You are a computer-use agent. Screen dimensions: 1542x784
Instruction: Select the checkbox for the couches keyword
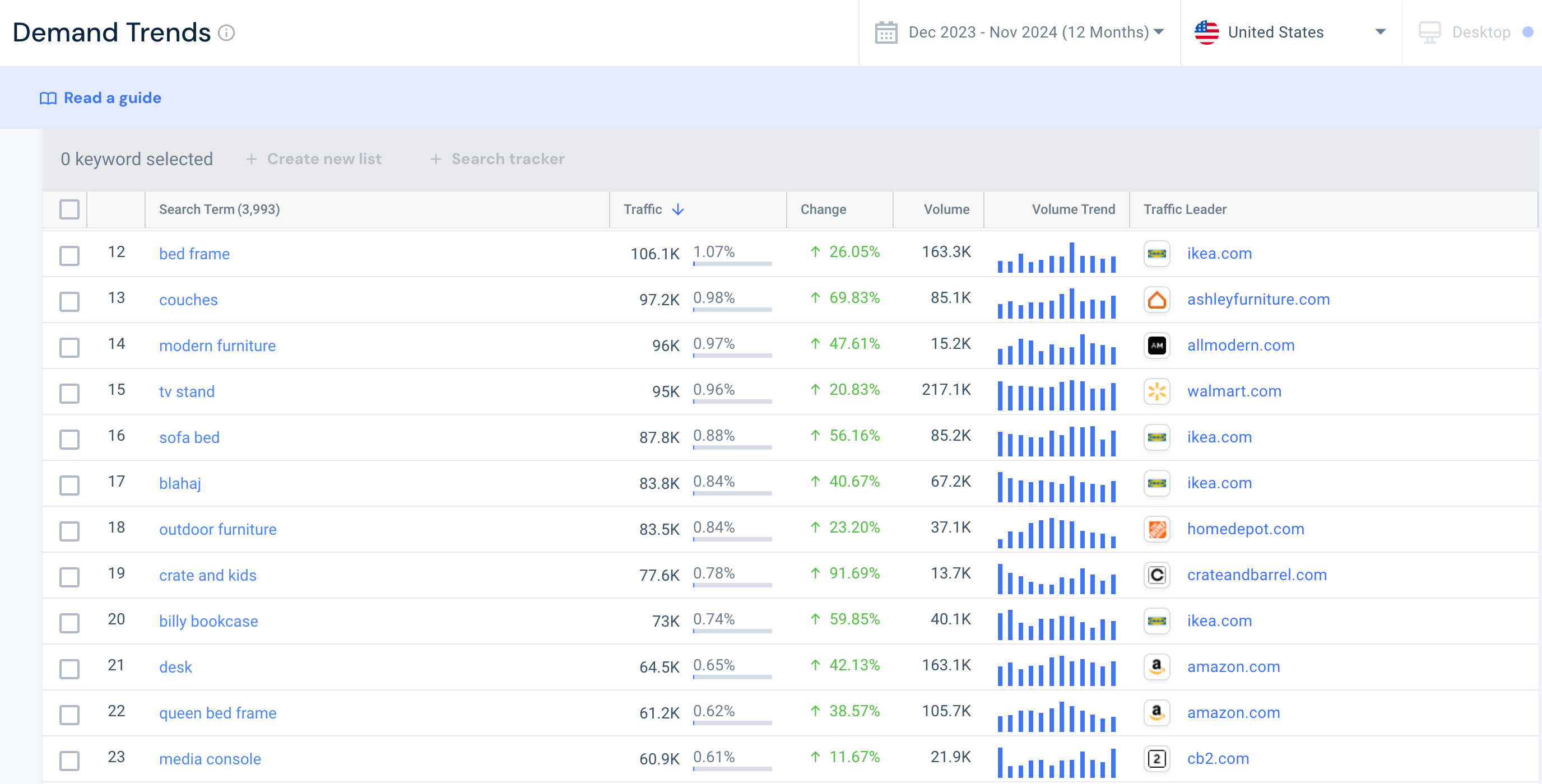coord(69,302)
